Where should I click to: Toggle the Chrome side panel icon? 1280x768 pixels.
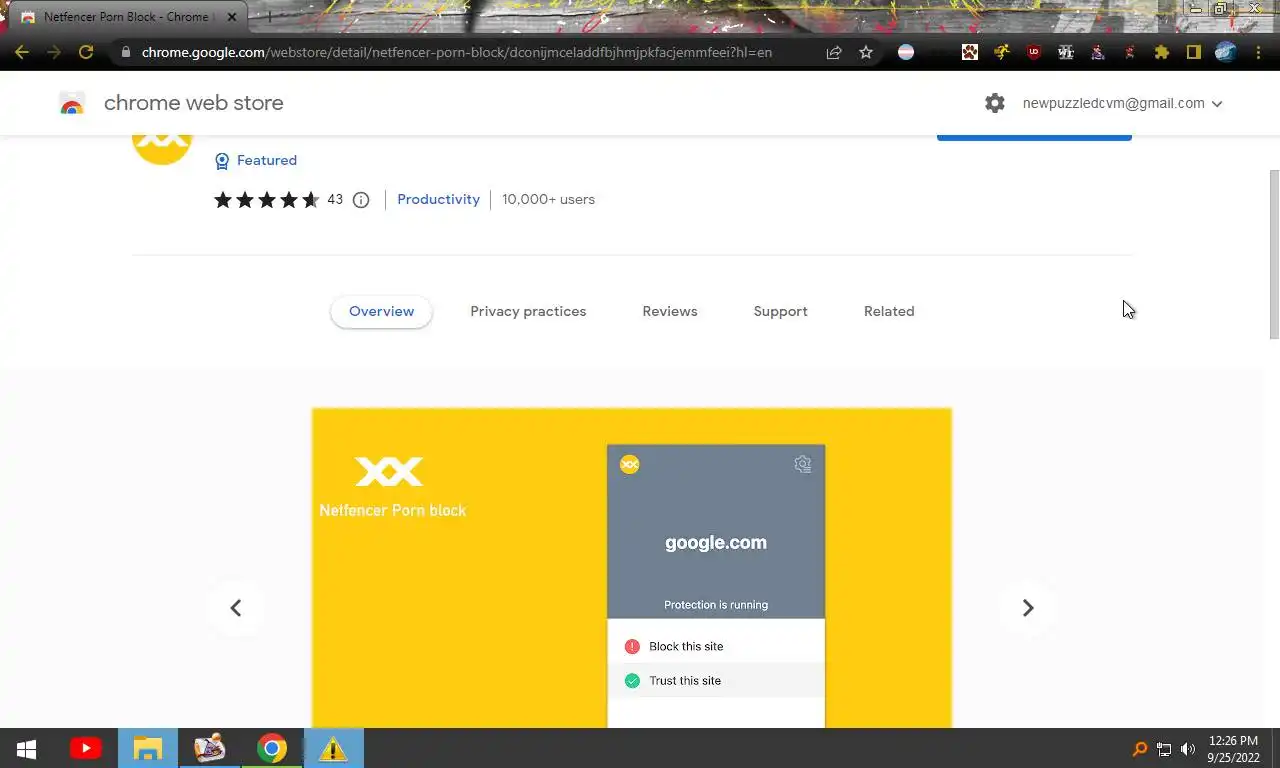point(1194,52)
